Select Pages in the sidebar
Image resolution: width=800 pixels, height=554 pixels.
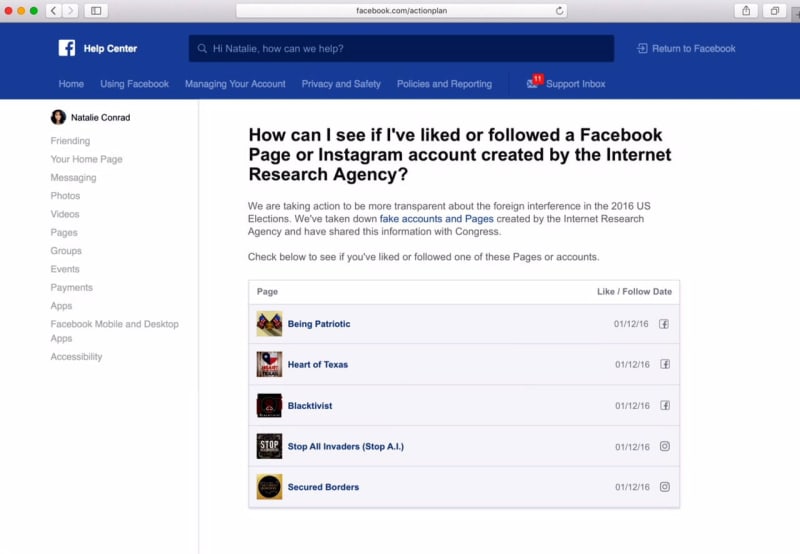pyautogui.click(x=64, y=233)
